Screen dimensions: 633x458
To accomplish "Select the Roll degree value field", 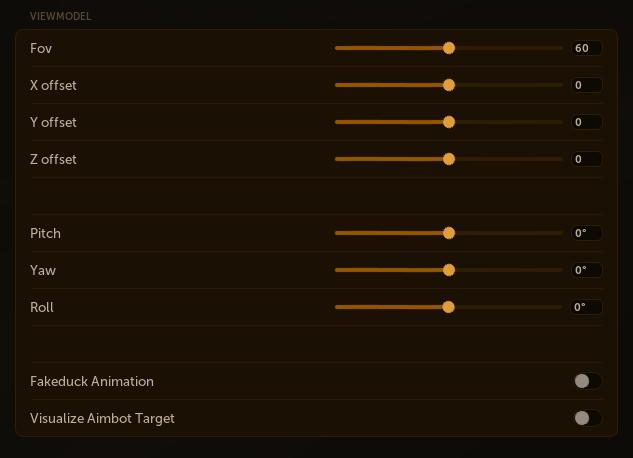I will [x=587, y=307].
